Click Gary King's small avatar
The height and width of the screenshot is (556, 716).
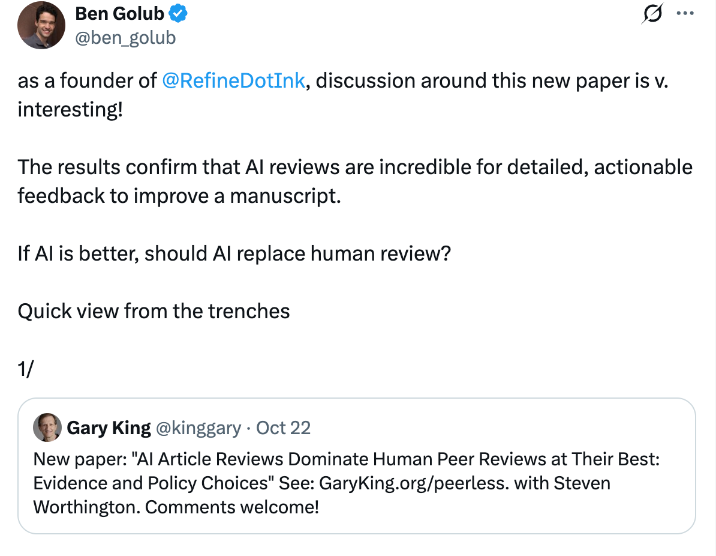click(47, 428)
